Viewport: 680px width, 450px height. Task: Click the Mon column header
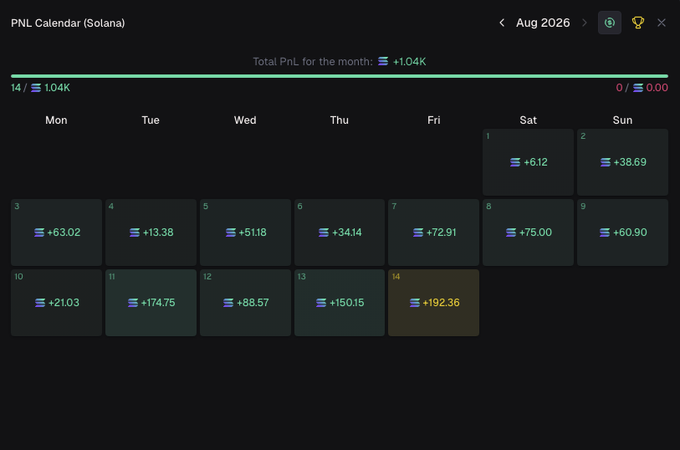(56, 120)
